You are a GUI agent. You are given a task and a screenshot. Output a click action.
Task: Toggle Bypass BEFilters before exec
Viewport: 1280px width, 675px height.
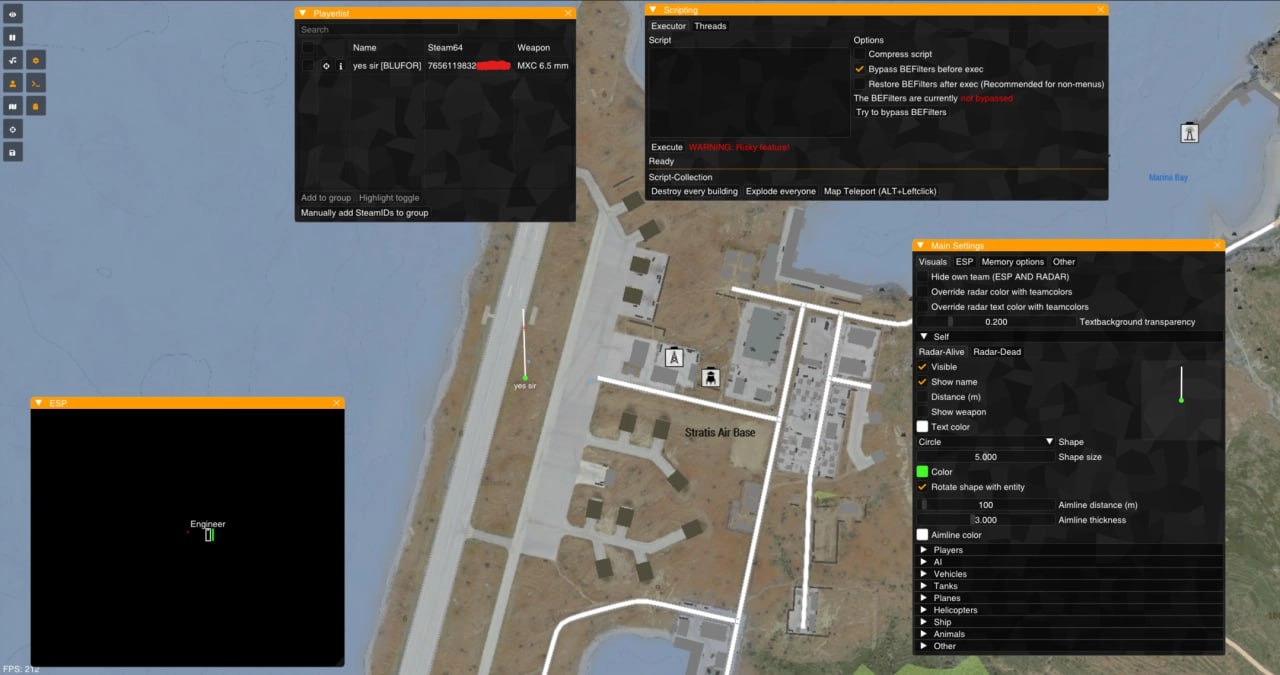pyautogui.click(x=860, y=69)
